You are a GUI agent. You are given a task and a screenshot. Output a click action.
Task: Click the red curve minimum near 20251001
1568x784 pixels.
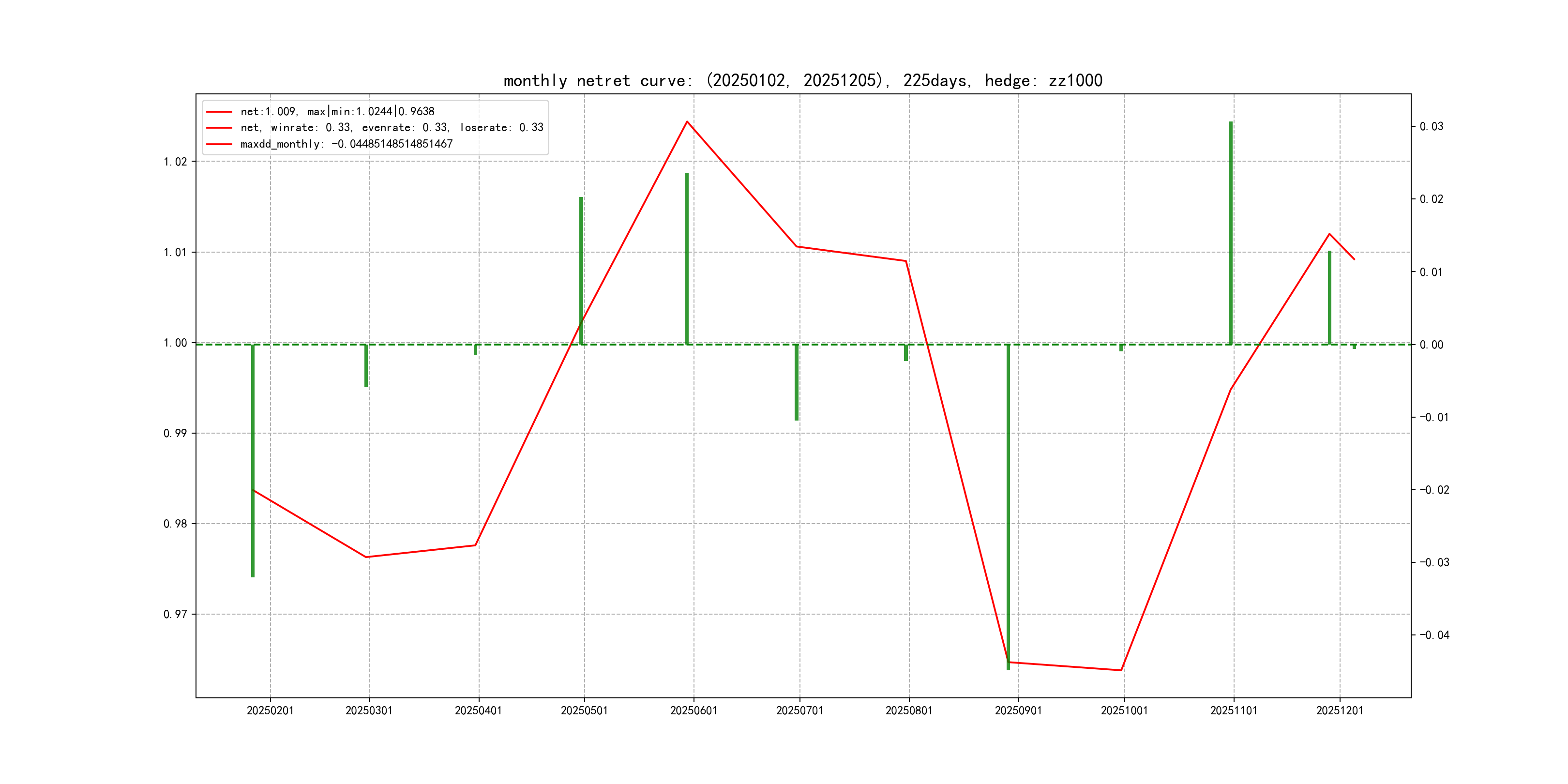[1121, 670]
